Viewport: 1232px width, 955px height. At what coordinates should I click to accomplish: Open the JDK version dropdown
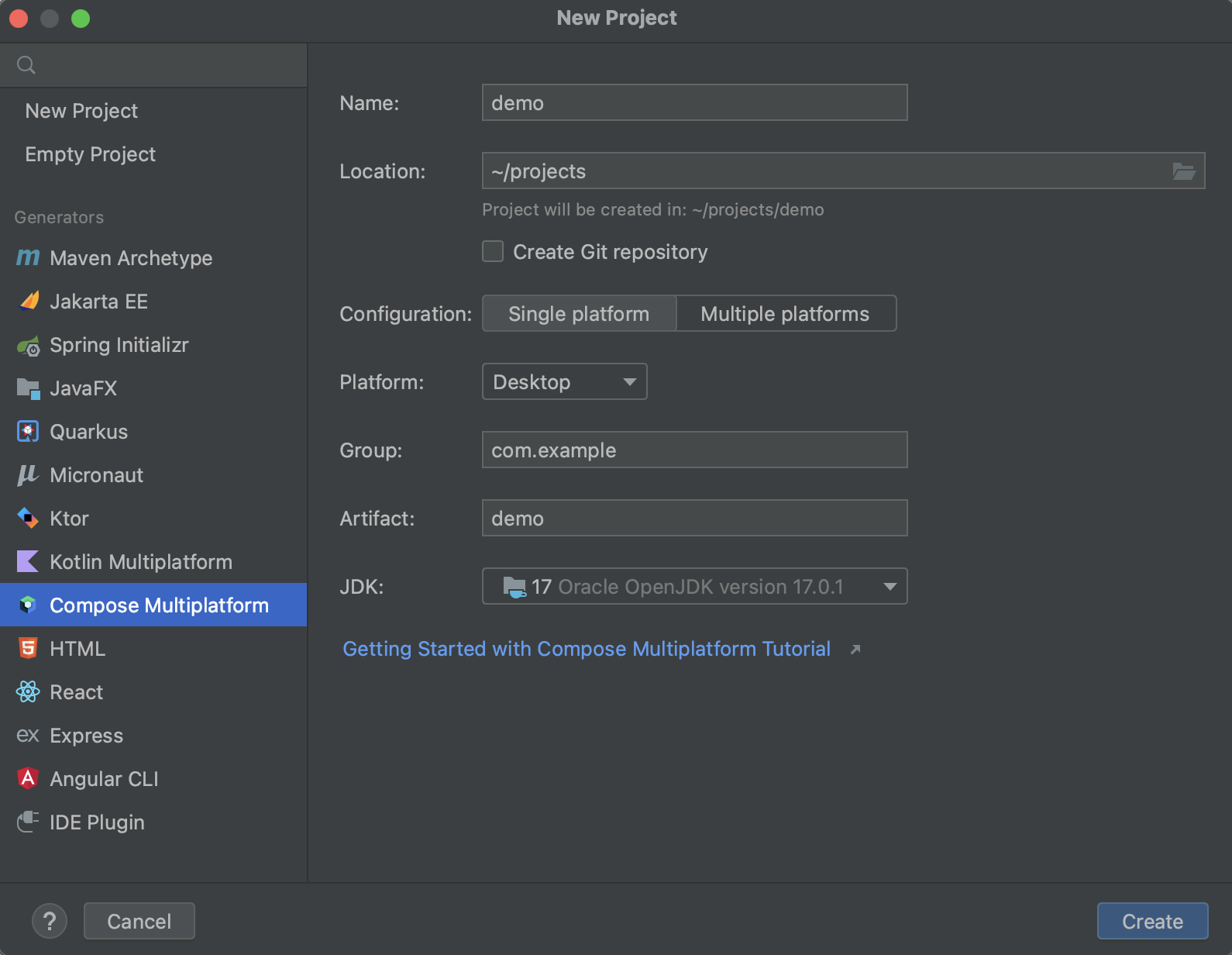(x=695, y=587)
